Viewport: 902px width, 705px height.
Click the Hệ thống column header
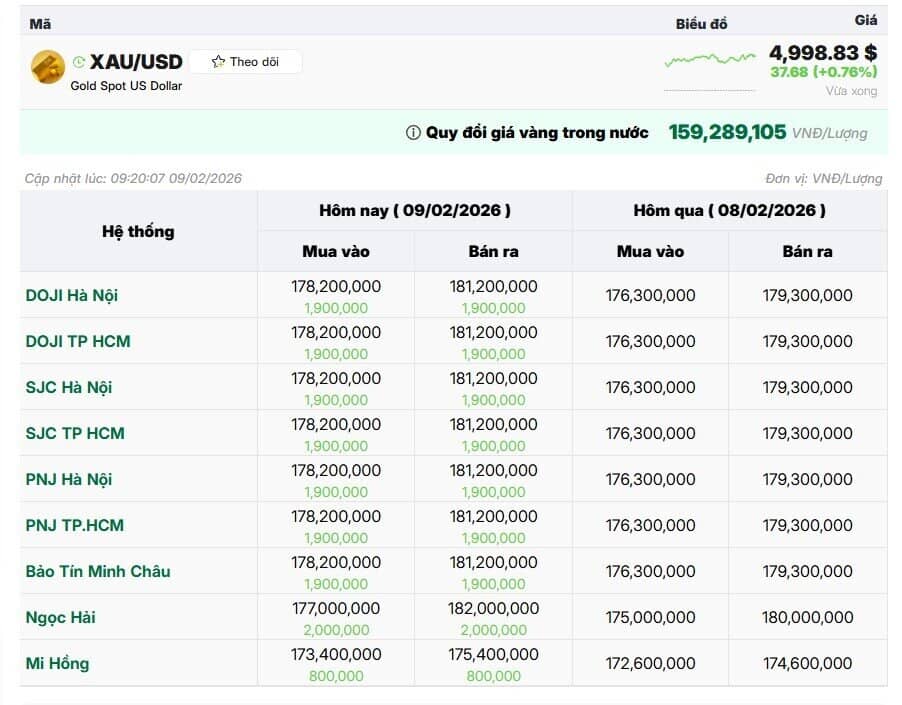pos(138,231)
